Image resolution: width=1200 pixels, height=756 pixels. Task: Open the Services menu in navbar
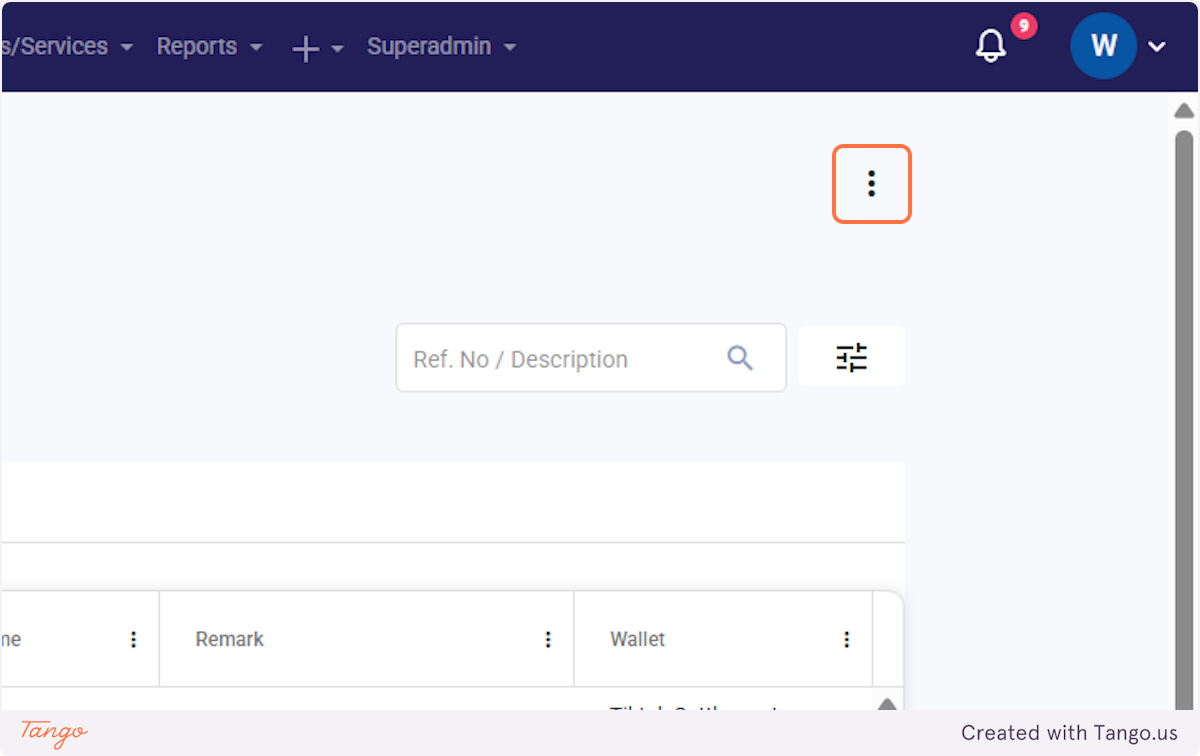pyautogui.click(x=67, y=46)
